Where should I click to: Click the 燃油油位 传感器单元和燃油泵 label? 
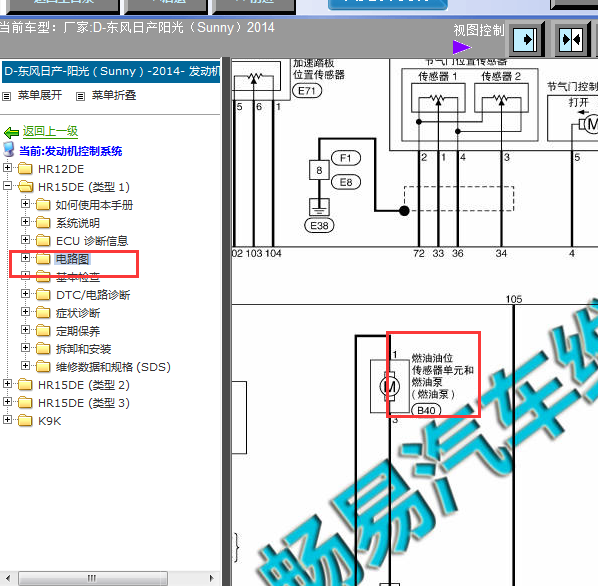point(442,376)
